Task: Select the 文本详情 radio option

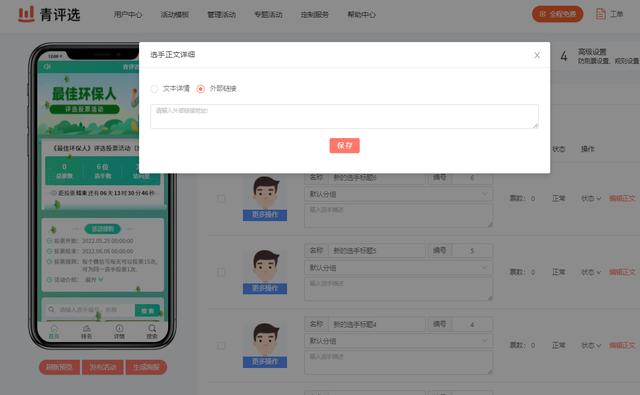Action: pyautogui.click(x=154, y=89)
